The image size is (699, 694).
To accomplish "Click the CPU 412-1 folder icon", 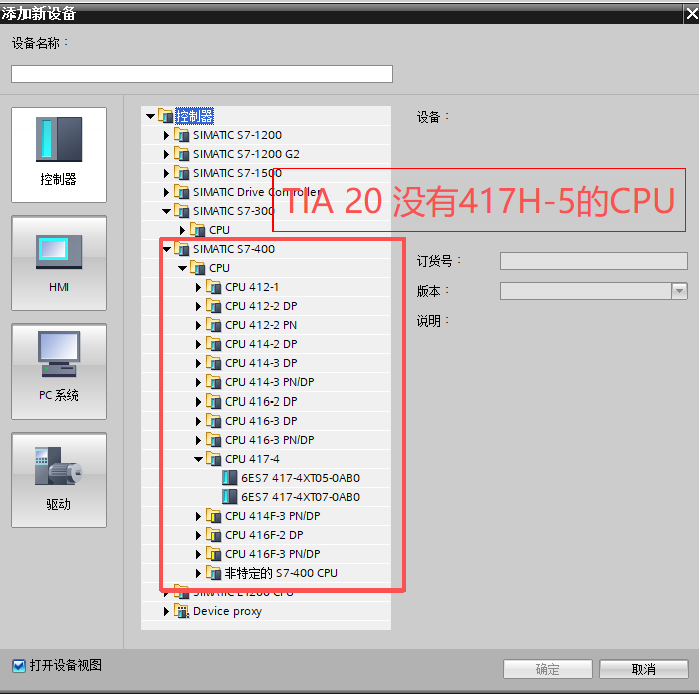I will click(x=214, y=287).
